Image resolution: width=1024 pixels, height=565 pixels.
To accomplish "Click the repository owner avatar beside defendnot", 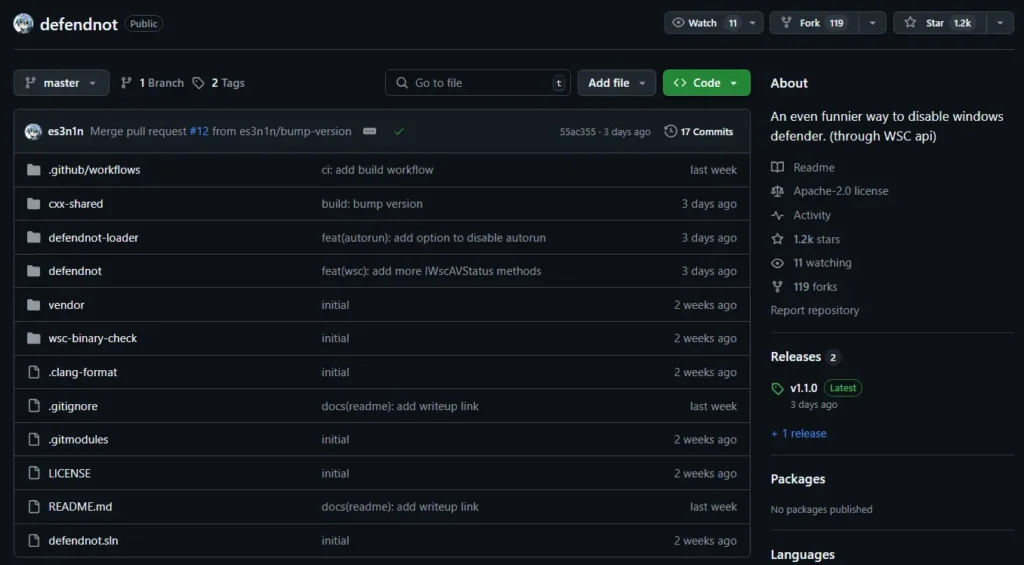I will pos(24,24).
